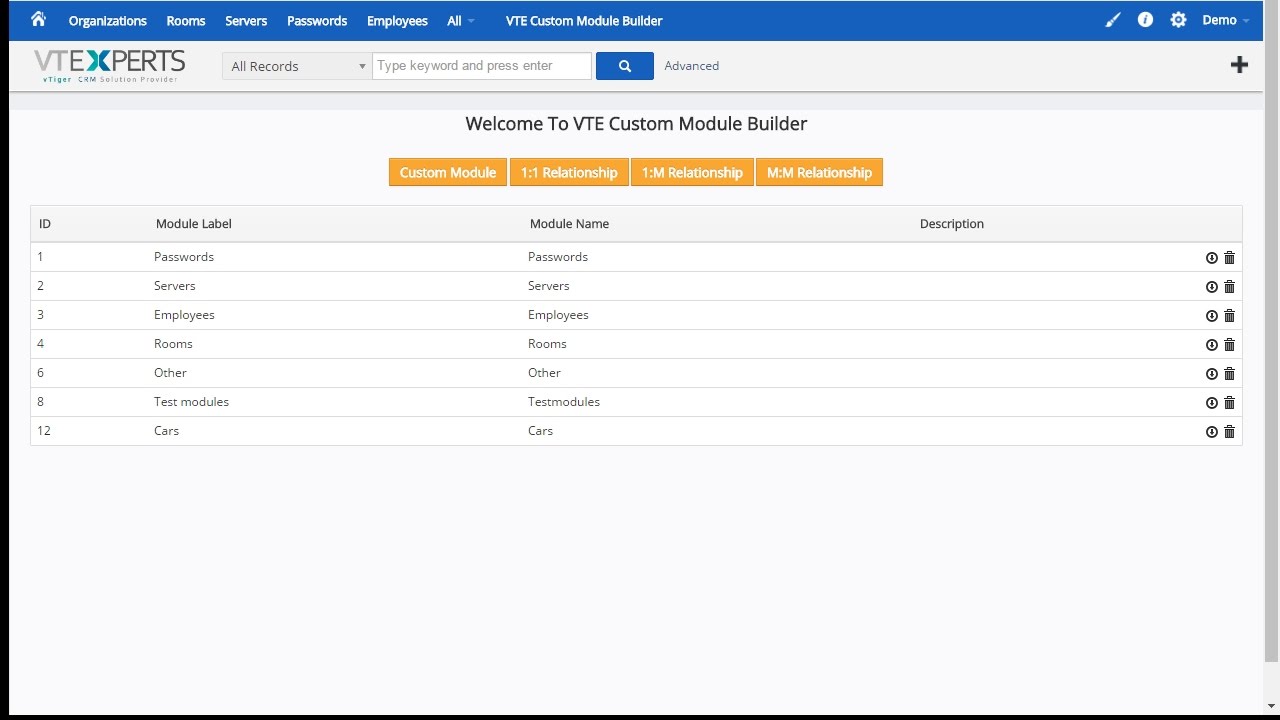Select the Rooms module label cell

coord(173,344)
